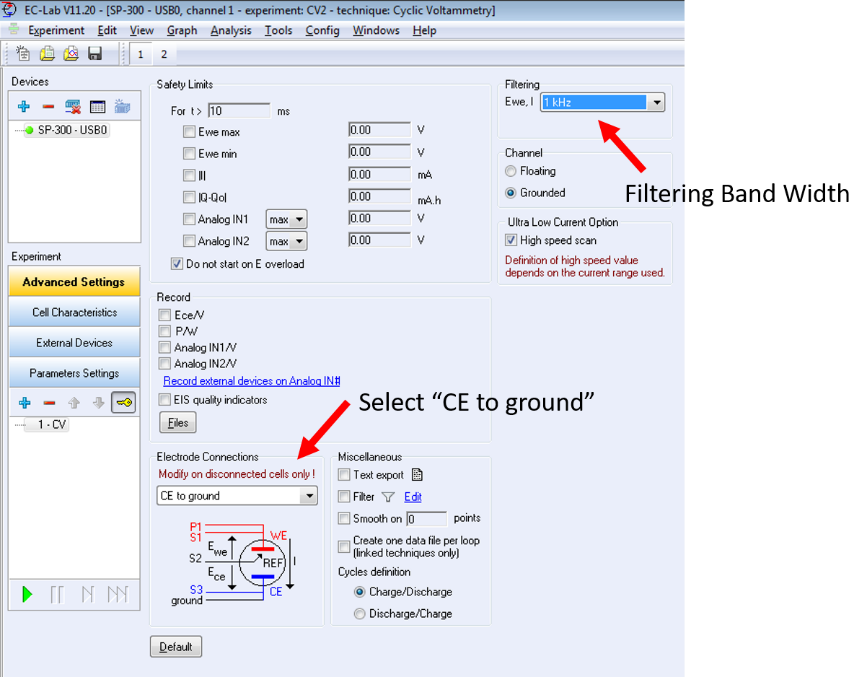
Task: Expand the CE to ground dropdown
Action: point(308,496)
